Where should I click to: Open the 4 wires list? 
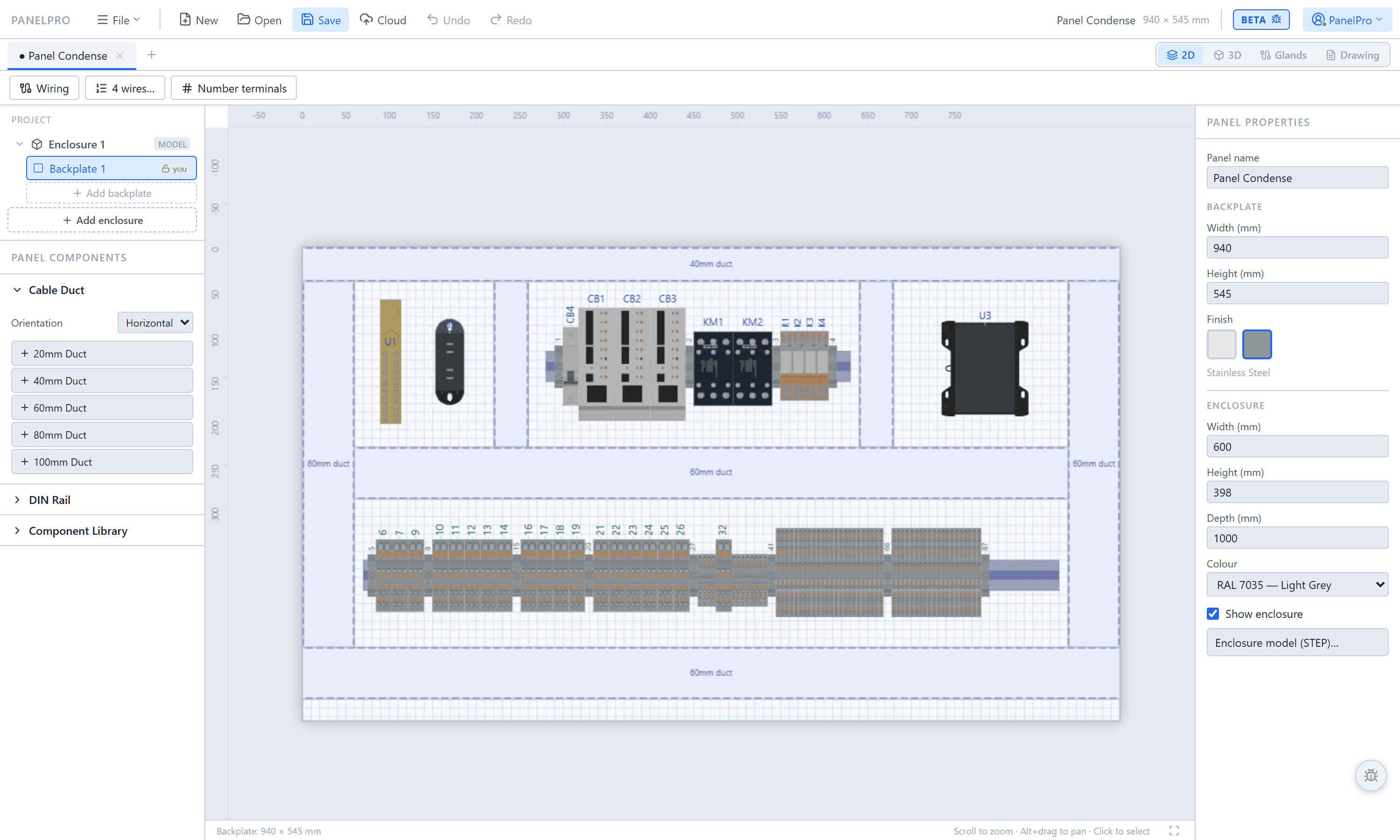click(125, 88)
